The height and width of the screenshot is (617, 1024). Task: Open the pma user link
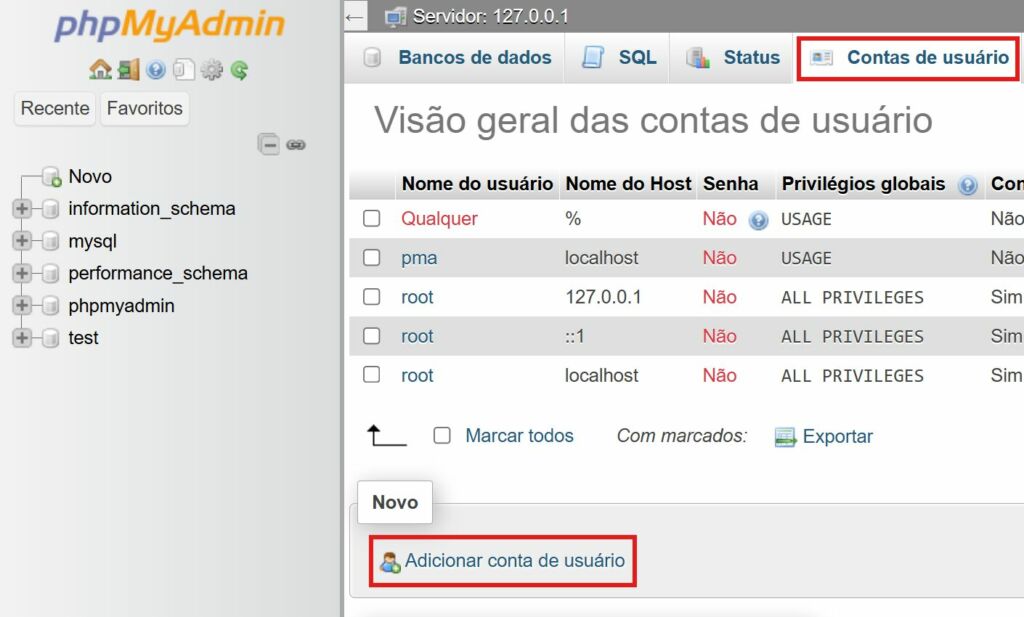click(419, 258)
